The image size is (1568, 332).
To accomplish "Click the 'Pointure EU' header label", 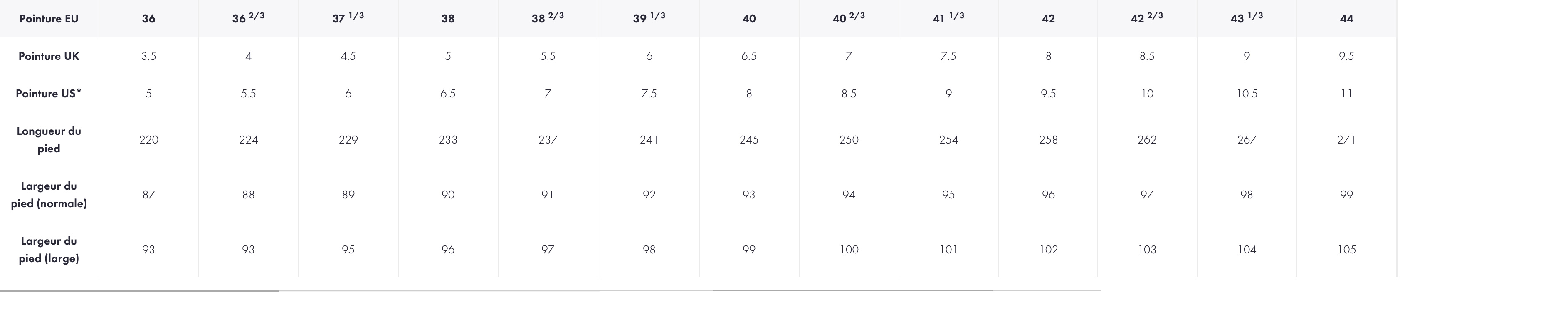I will pyautogui.click(x=49, y=19).
